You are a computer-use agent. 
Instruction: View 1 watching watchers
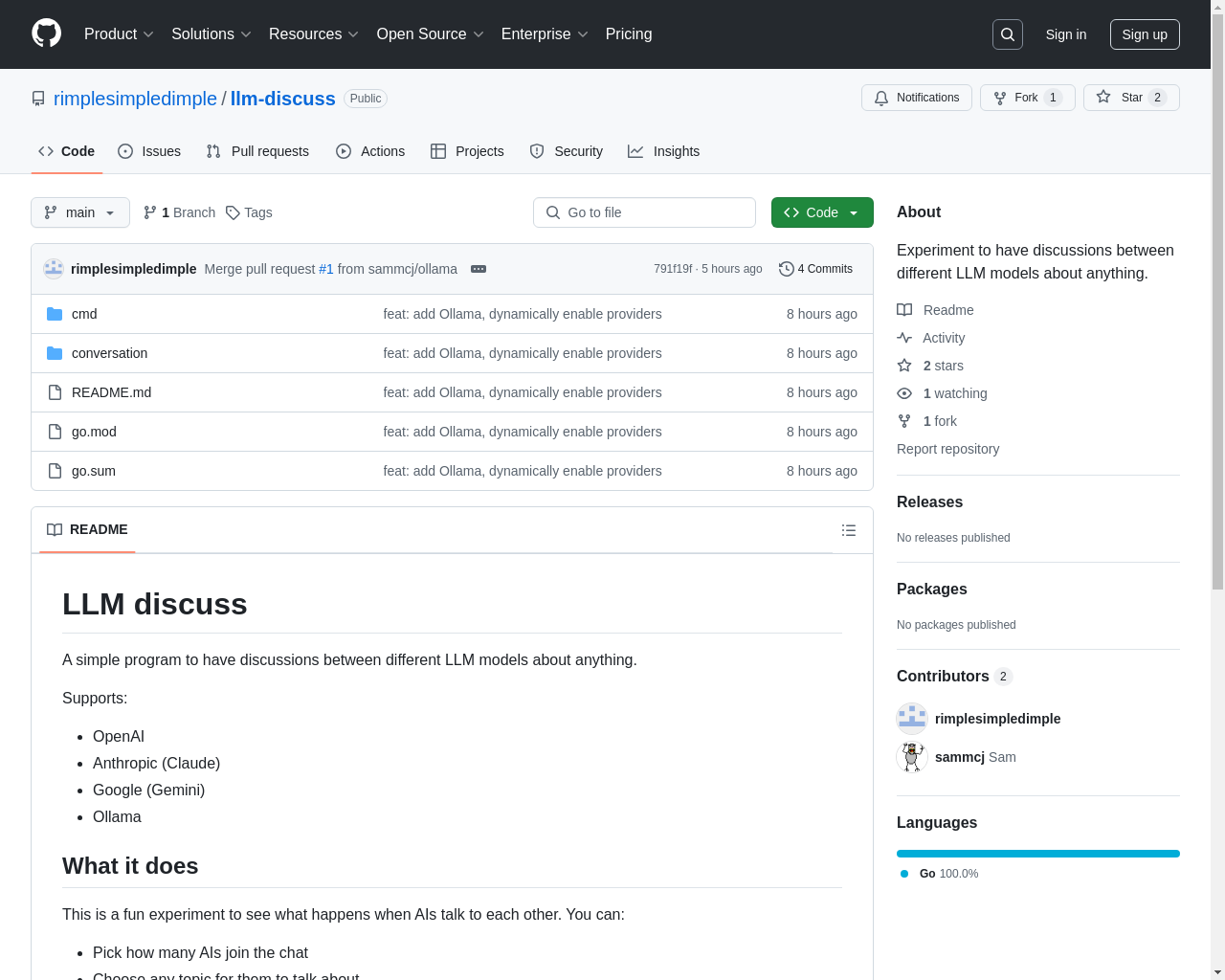click(943, 393)
